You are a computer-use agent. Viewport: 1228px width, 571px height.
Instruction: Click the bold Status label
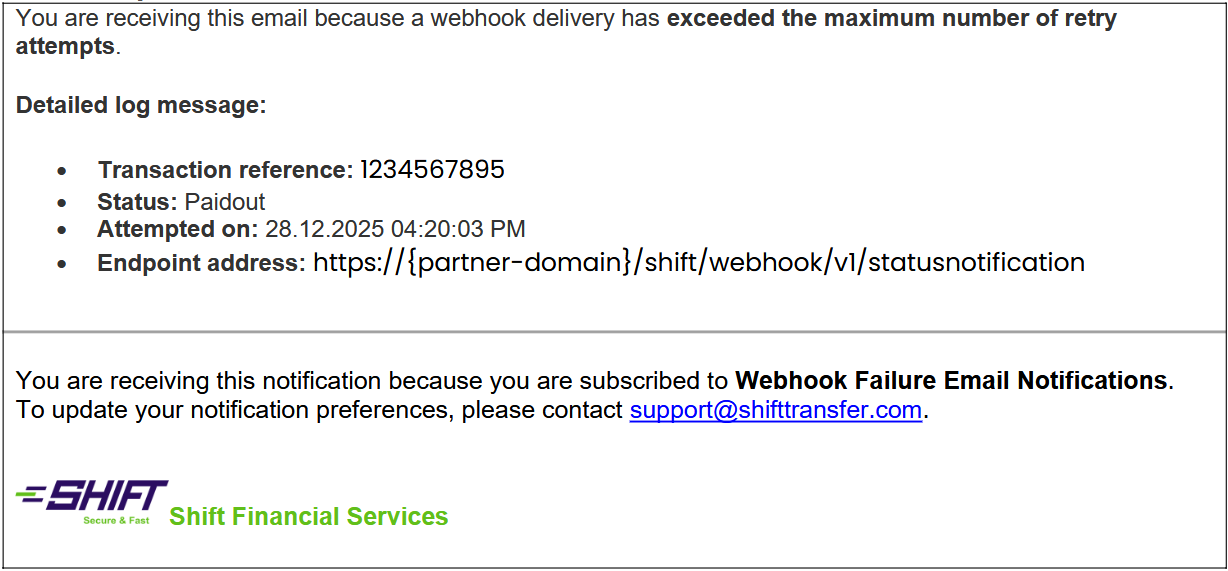137,202
